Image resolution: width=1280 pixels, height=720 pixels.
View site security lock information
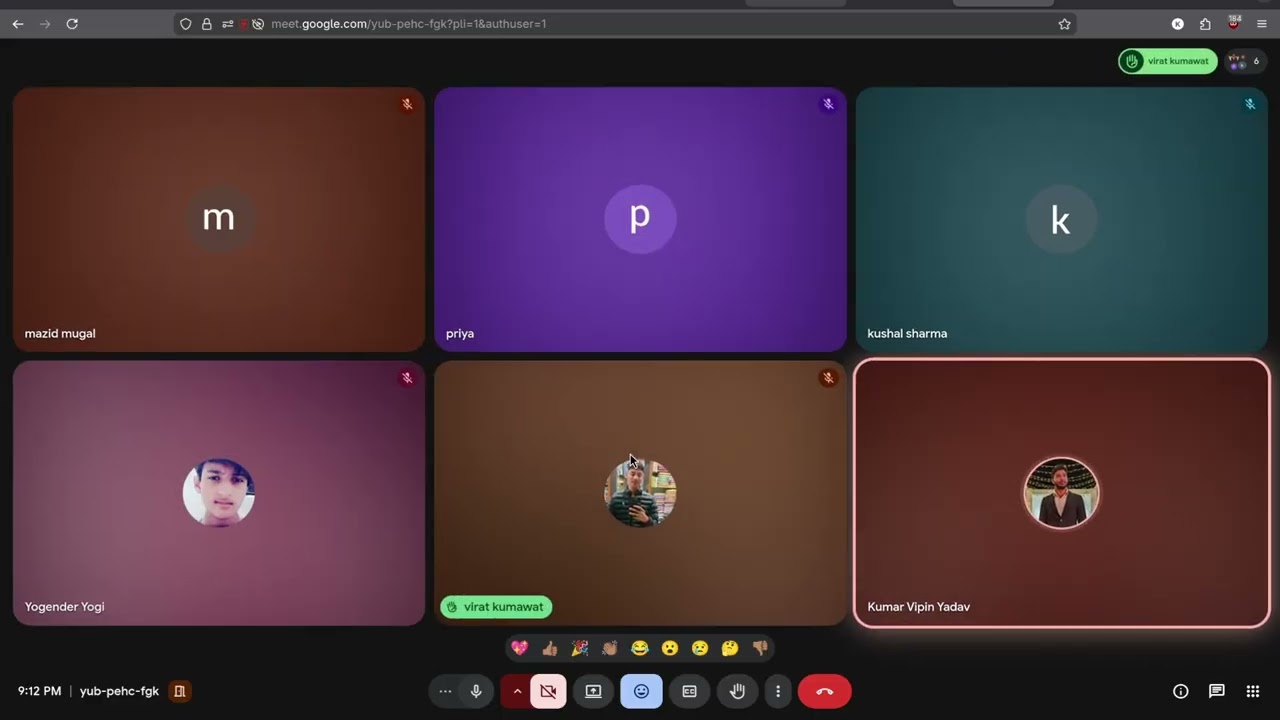[206, 24]
